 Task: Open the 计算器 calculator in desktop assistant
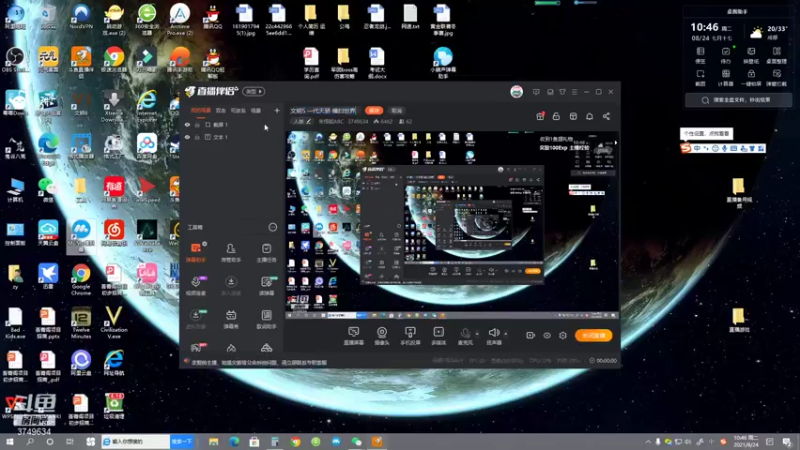click(x=726, y=77)
